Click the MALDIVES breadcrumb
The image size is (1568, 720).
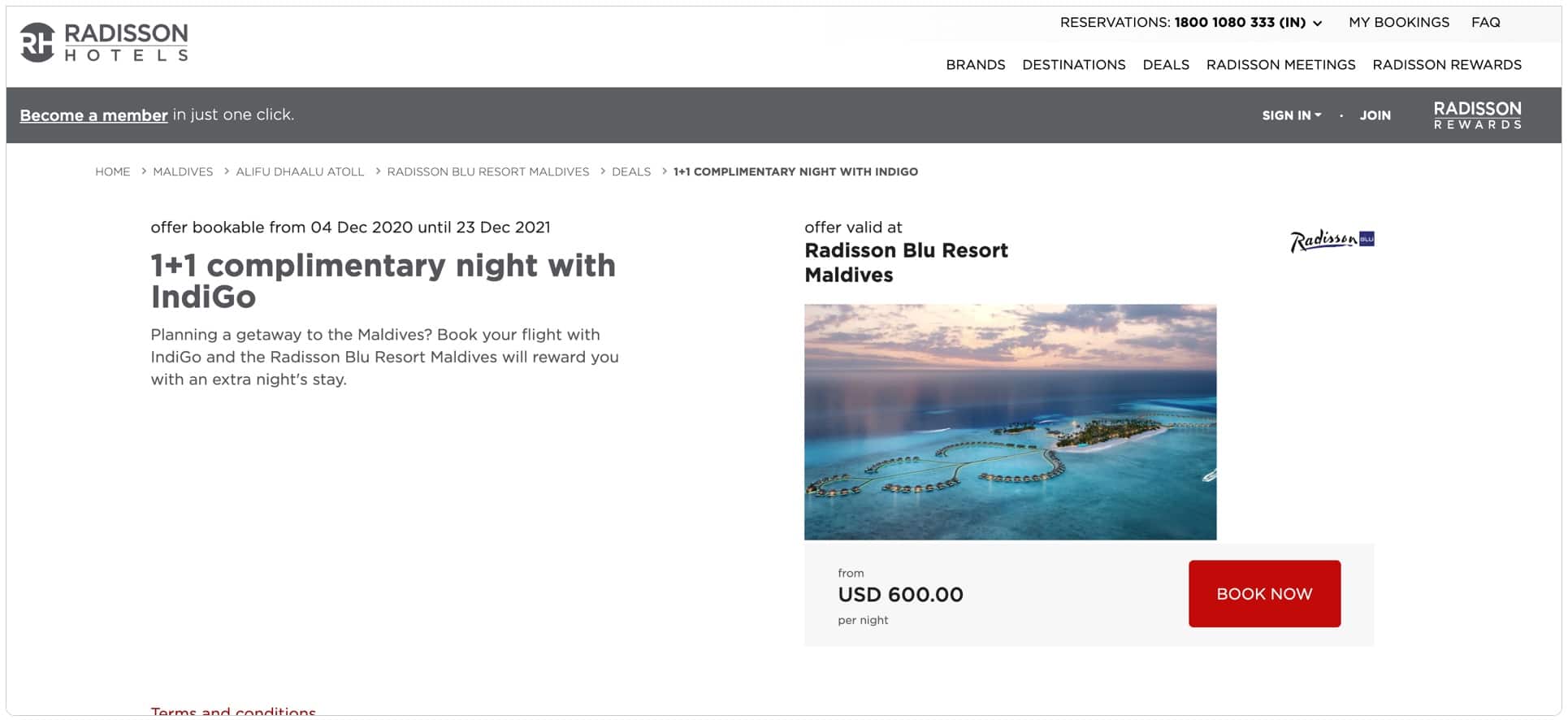point(183,171)
